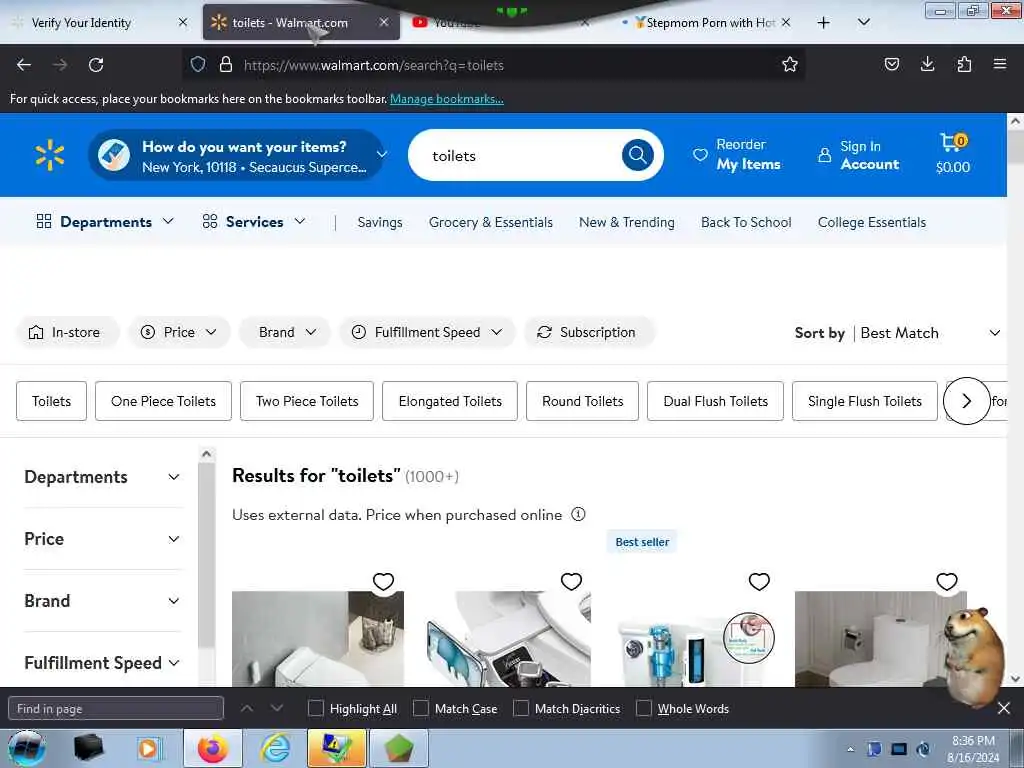Jump to previous find result arrow
Image resolution: width=1024 pixels, height=768 pixels.
pyautogui.click(x=247, y=708)
